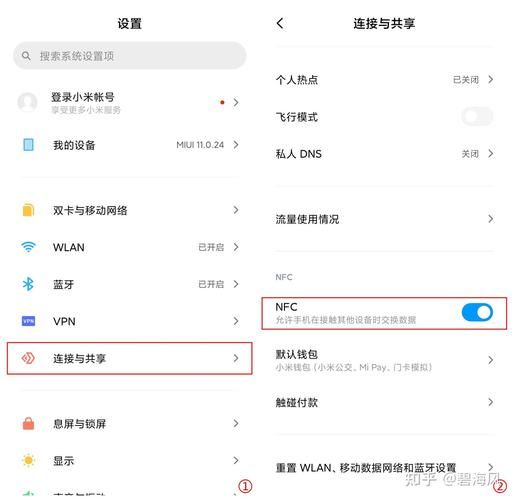This screenshot has height=500, width=514.
Task: Click the back arrow icon in header
Action: pyautogui.click(x=280, y=23)
